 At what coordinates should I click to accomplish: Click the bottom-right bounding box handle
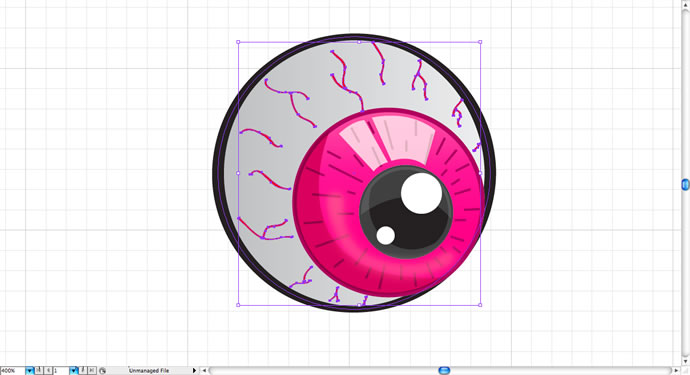(480, 305)
